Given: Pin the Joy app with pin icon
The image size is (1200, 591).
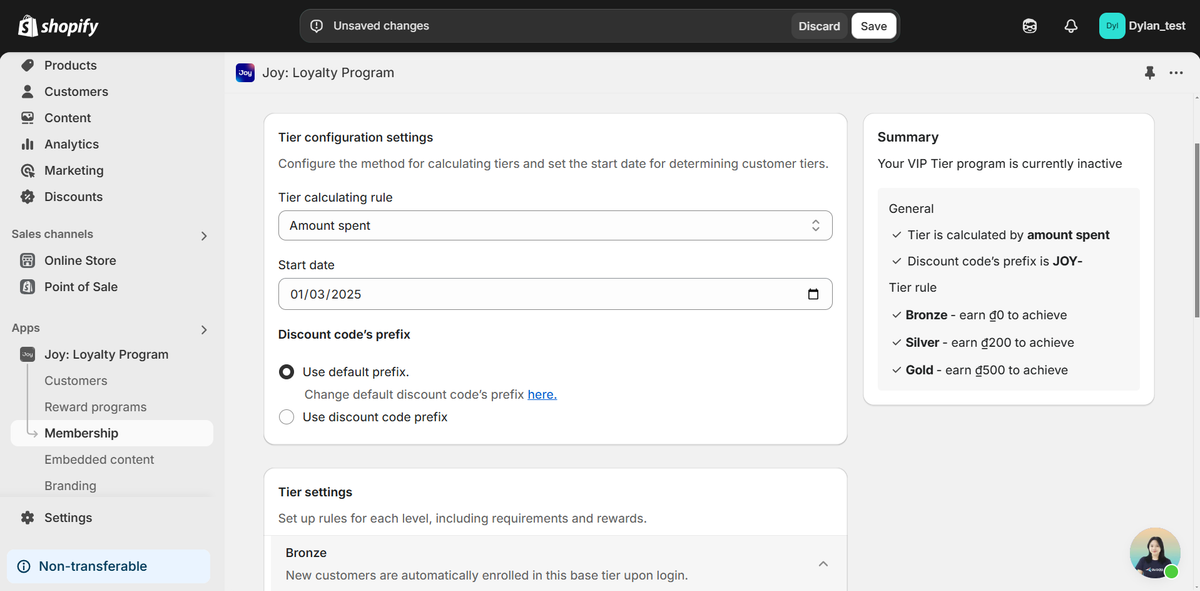Looking at the screenshot, I should pyautogui.click(x=1150, y=73).
